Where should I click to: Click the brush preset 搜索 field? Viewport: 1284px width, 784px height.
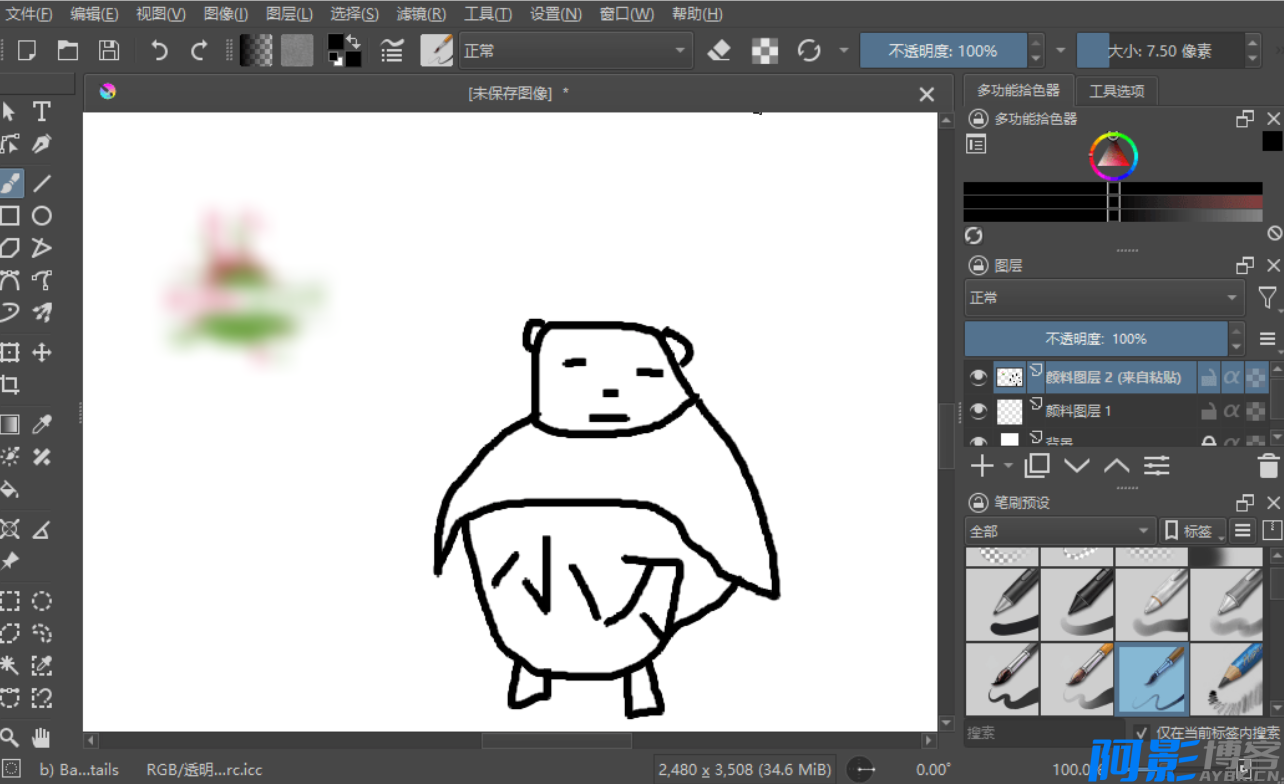pyautogui.click(x=1040, y=733)
